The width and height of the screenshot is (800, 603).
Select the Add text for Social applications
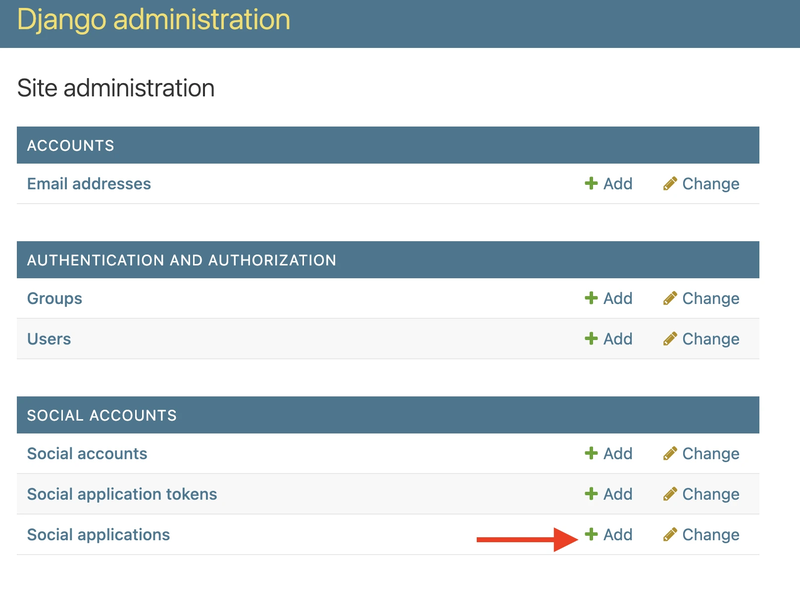[618, 535]
